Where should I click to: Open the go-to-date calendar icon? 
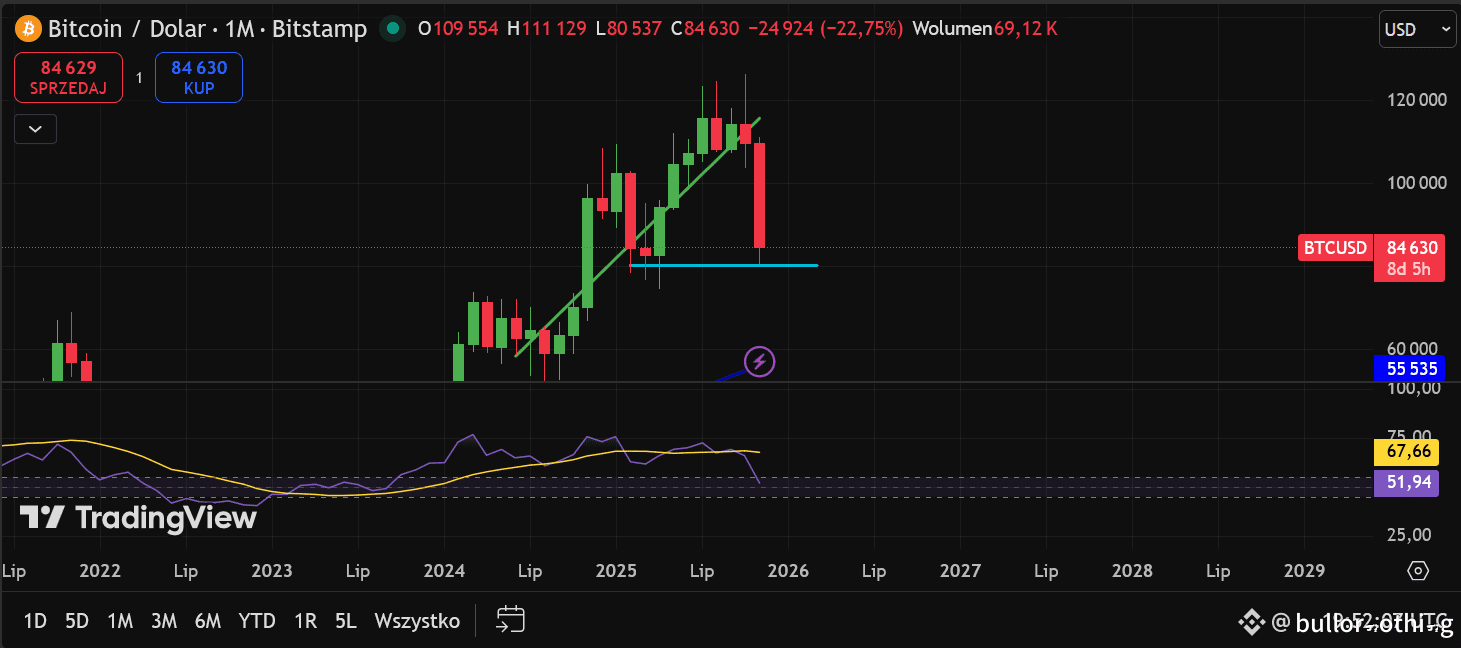point(511,620)
